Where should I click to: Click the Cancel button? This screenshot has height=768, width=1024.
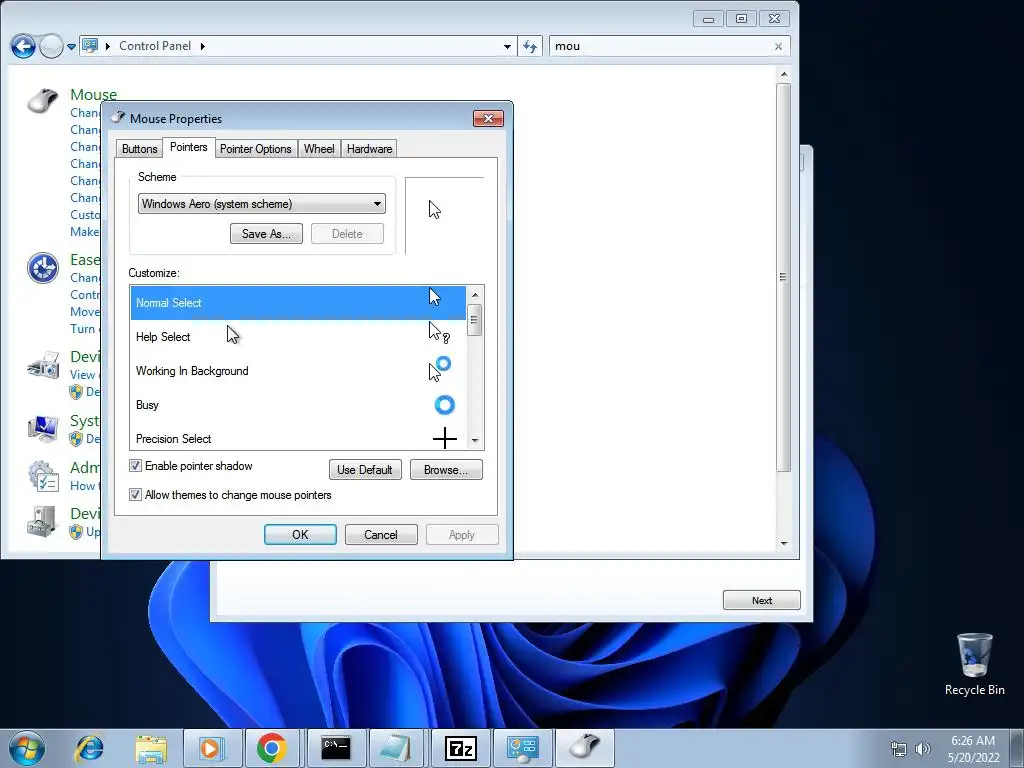381,535
